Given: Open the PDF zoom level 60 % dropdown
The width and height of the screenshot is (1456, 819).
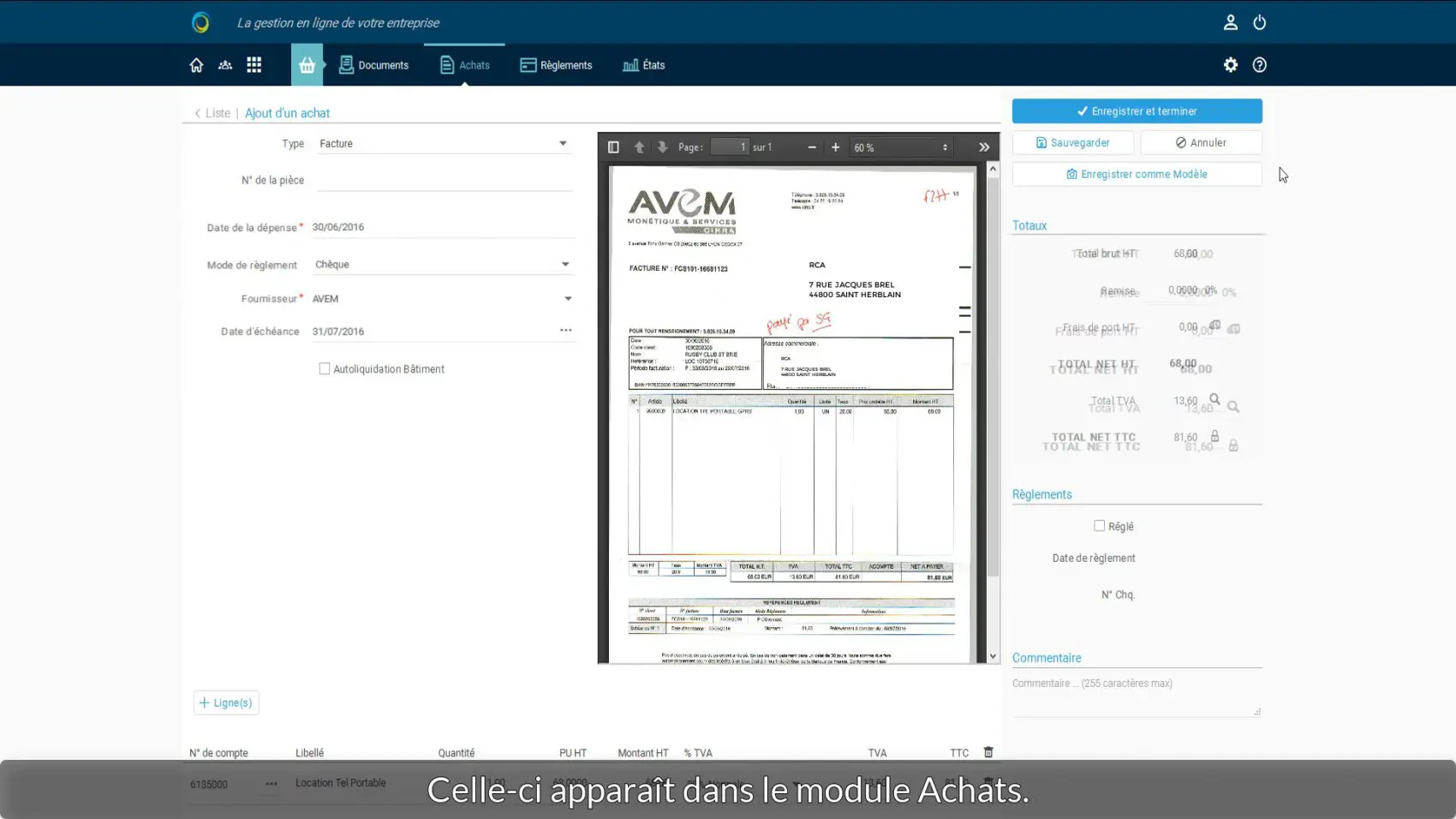Looking at the screenshot, I should [901, 147].
